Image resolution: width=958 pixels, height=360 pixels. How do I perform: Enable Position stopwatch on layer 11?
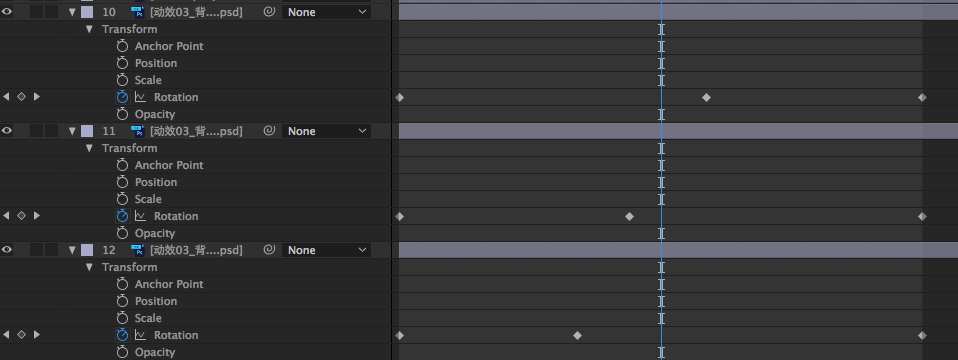point(122,182)
